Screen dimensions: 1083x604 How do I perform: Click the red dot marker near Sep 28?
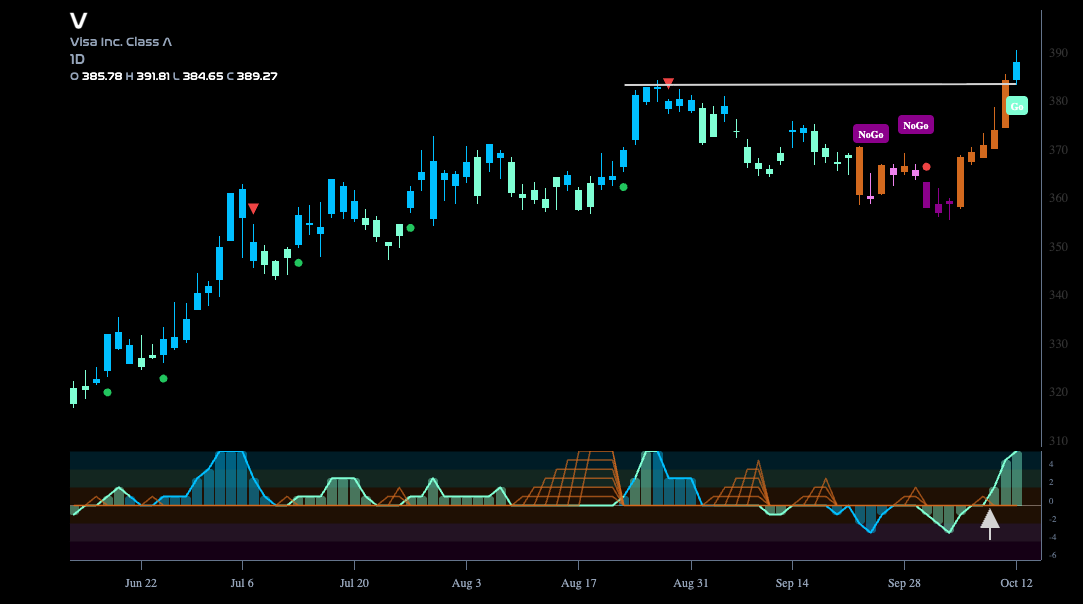coord(926,167)
